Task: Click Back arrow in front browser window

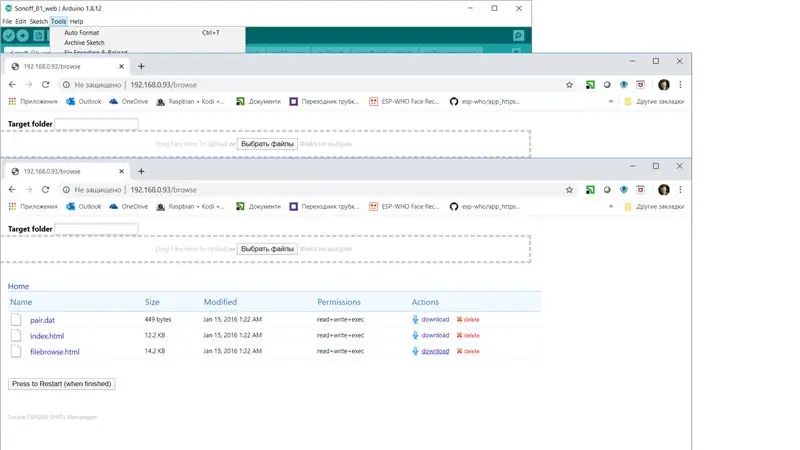Action: [12, 190]
